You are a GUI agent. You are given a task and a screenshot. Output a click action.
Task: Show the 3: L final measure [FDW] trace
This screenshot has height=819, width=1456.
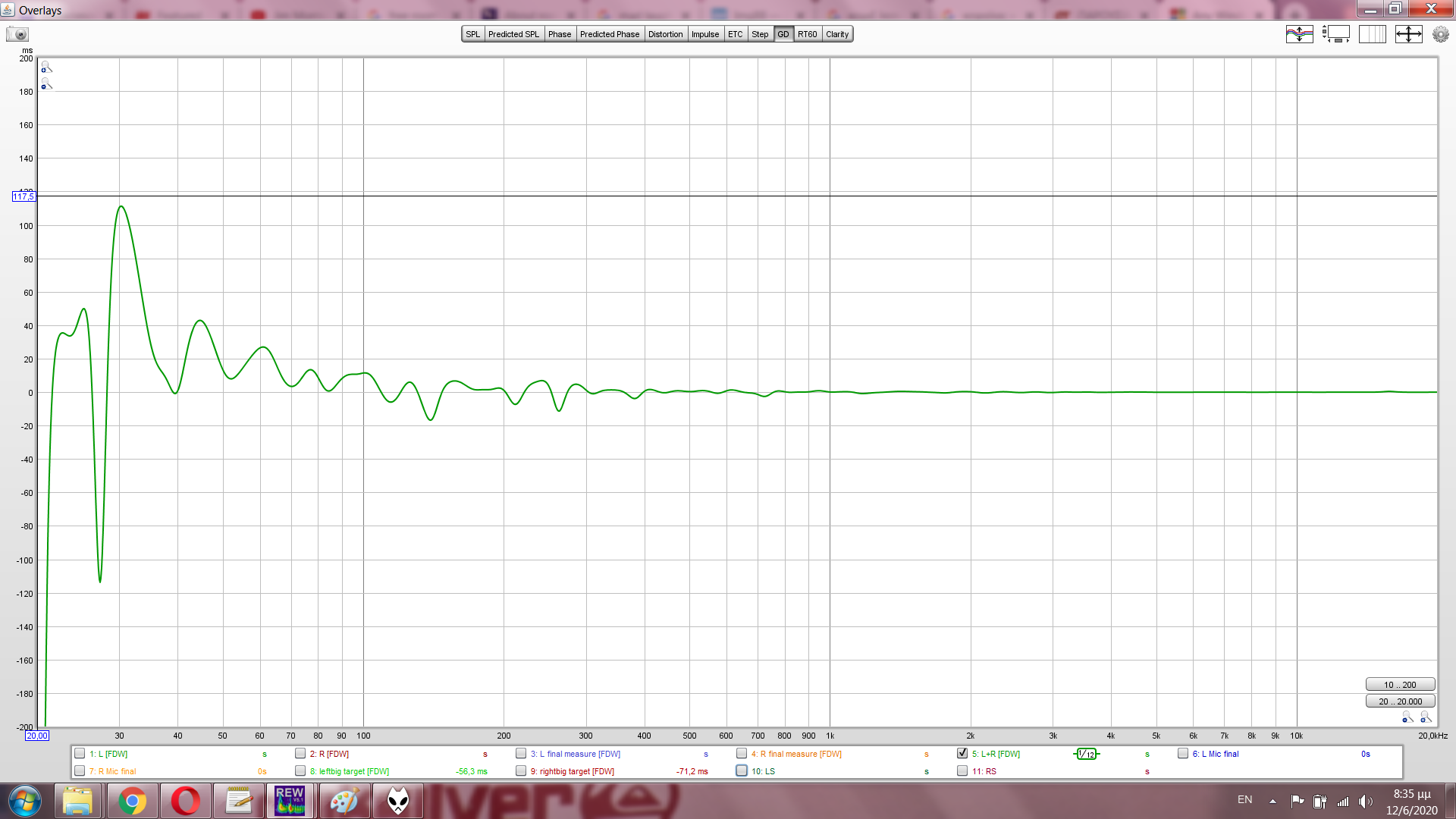(521, 754)
